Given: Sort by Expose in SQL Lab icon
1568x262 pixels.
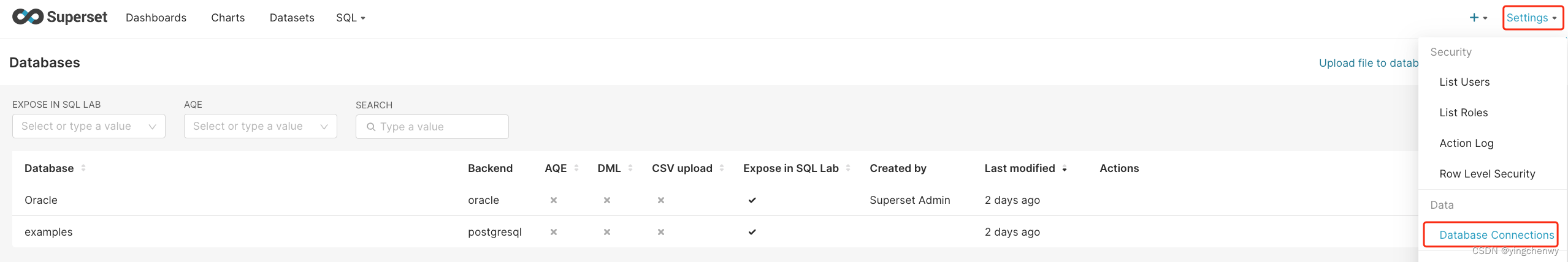Looking at the screenshot, I should coord(848,168).
